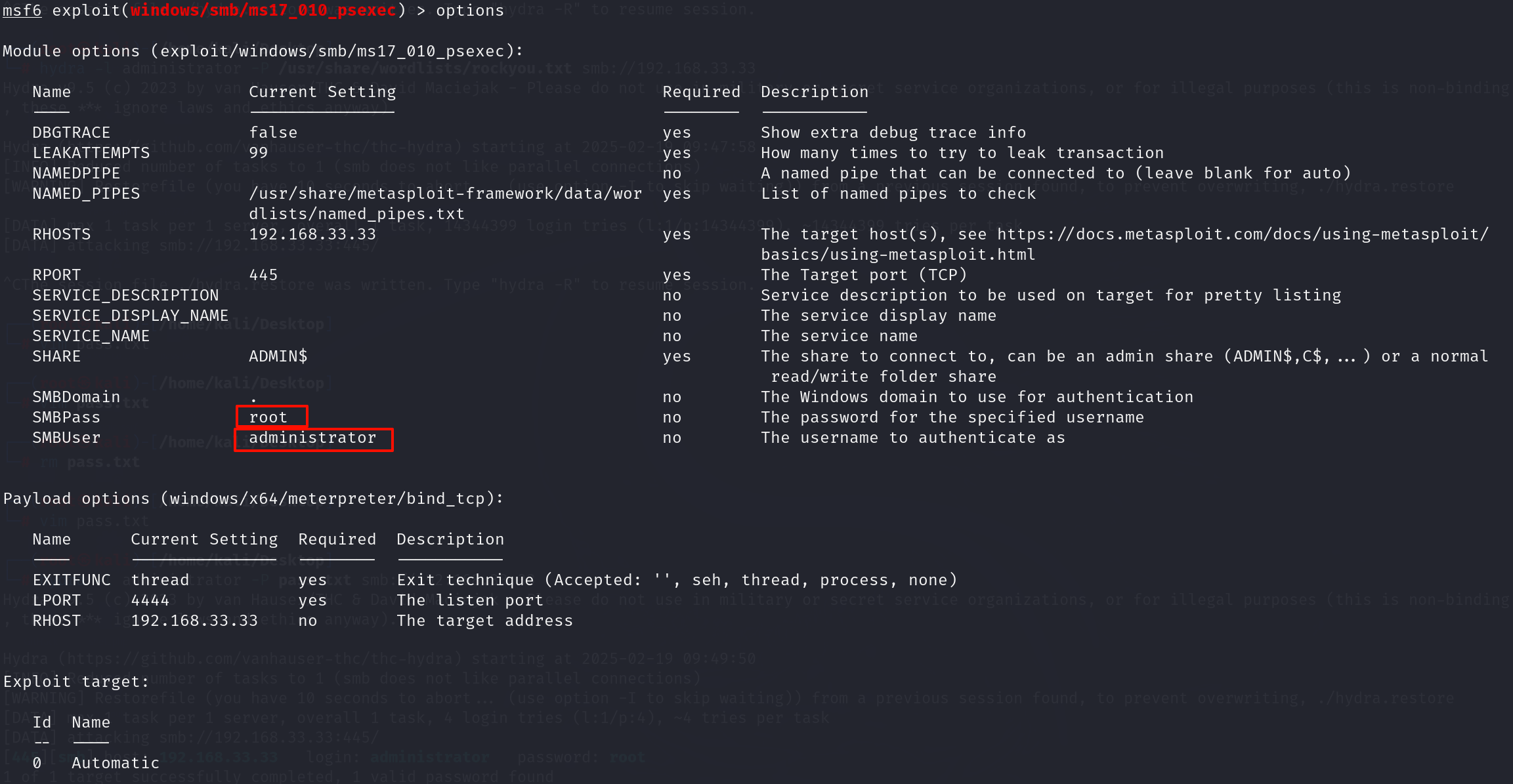This screenshot has width=1513, height=784.
Task: Click the value 99 for LEAKATTEMPTS
Action: coord(259,153)
